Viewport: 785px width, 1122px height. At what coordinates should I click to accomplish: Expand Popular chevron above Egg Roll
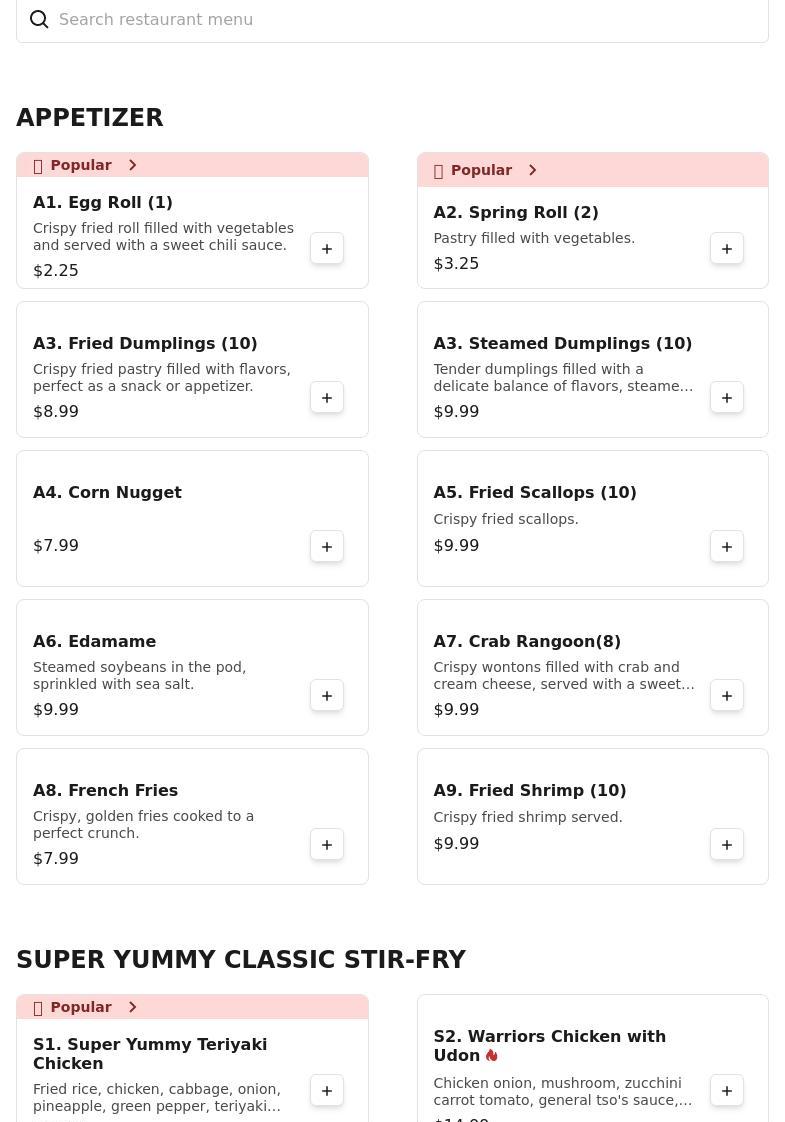click(132, 165)
